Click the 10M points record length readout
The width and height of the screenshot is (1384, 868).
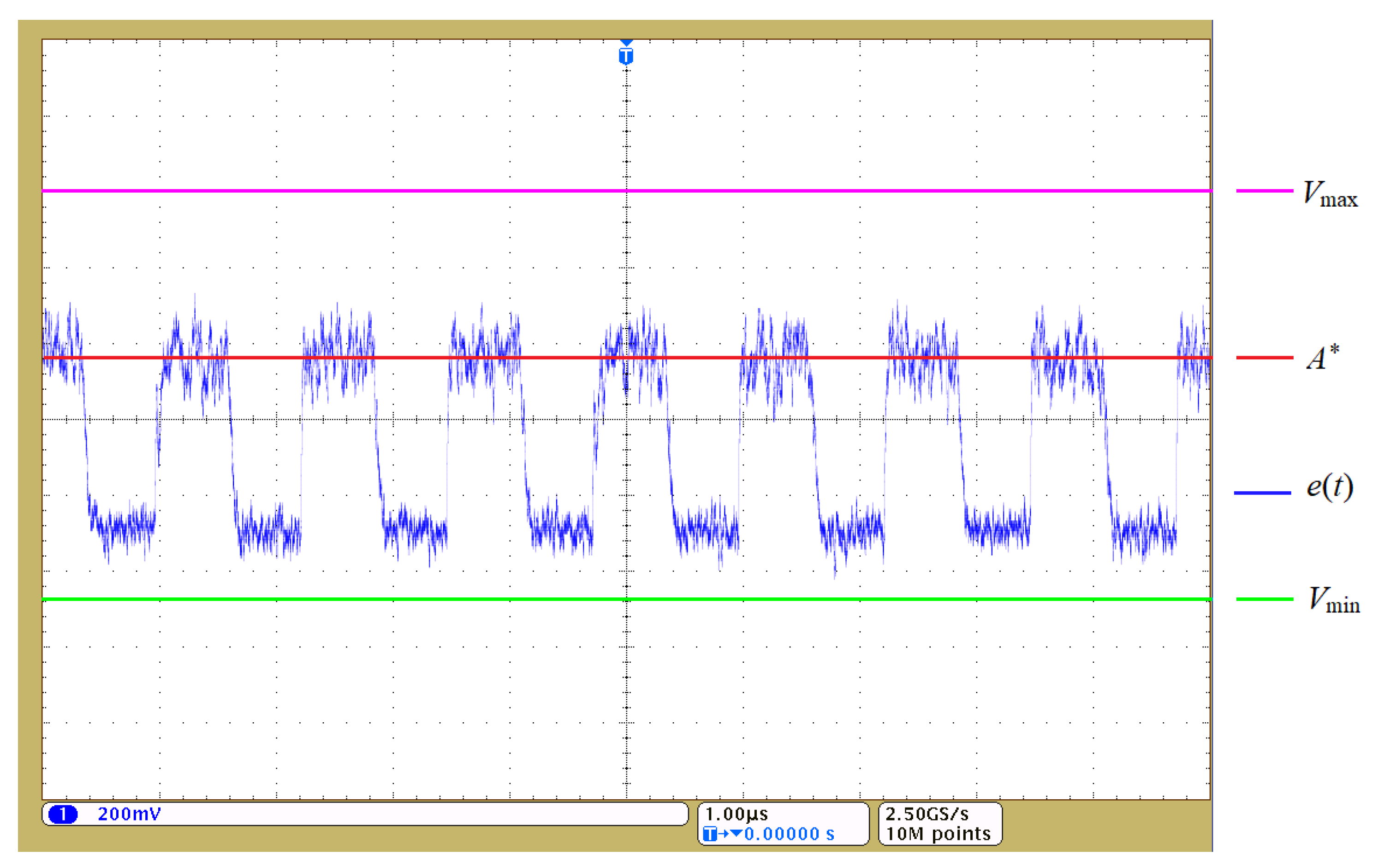coord(938,833)
